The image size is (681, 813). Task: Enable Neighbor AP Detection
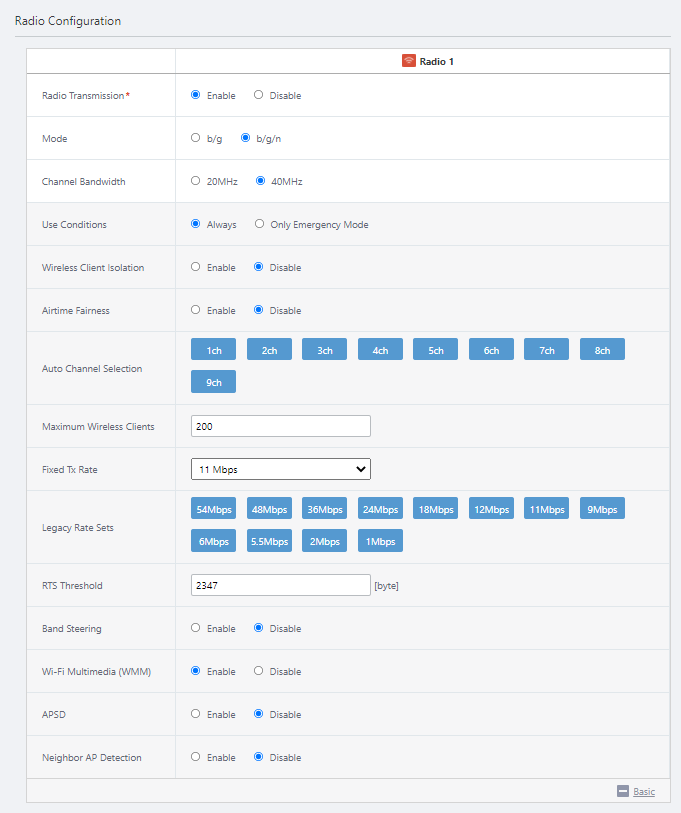click(196, 757)
